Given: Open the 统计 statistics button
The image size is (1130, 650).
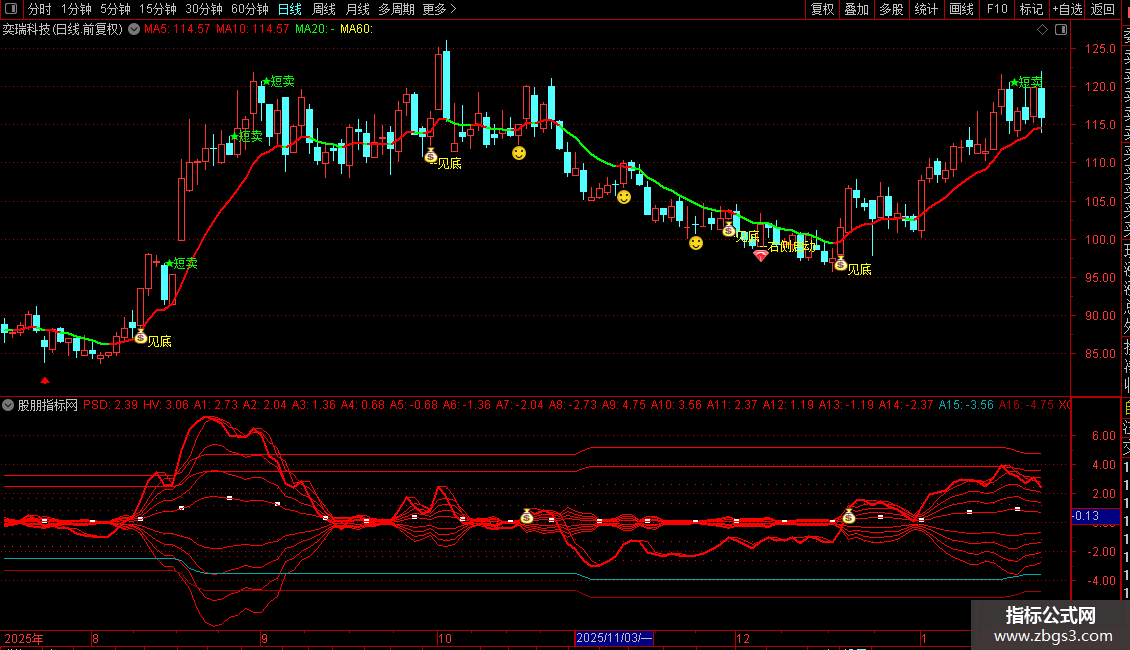Looking at the screenshot, I should pyautogui.click(x=926, y=9).
